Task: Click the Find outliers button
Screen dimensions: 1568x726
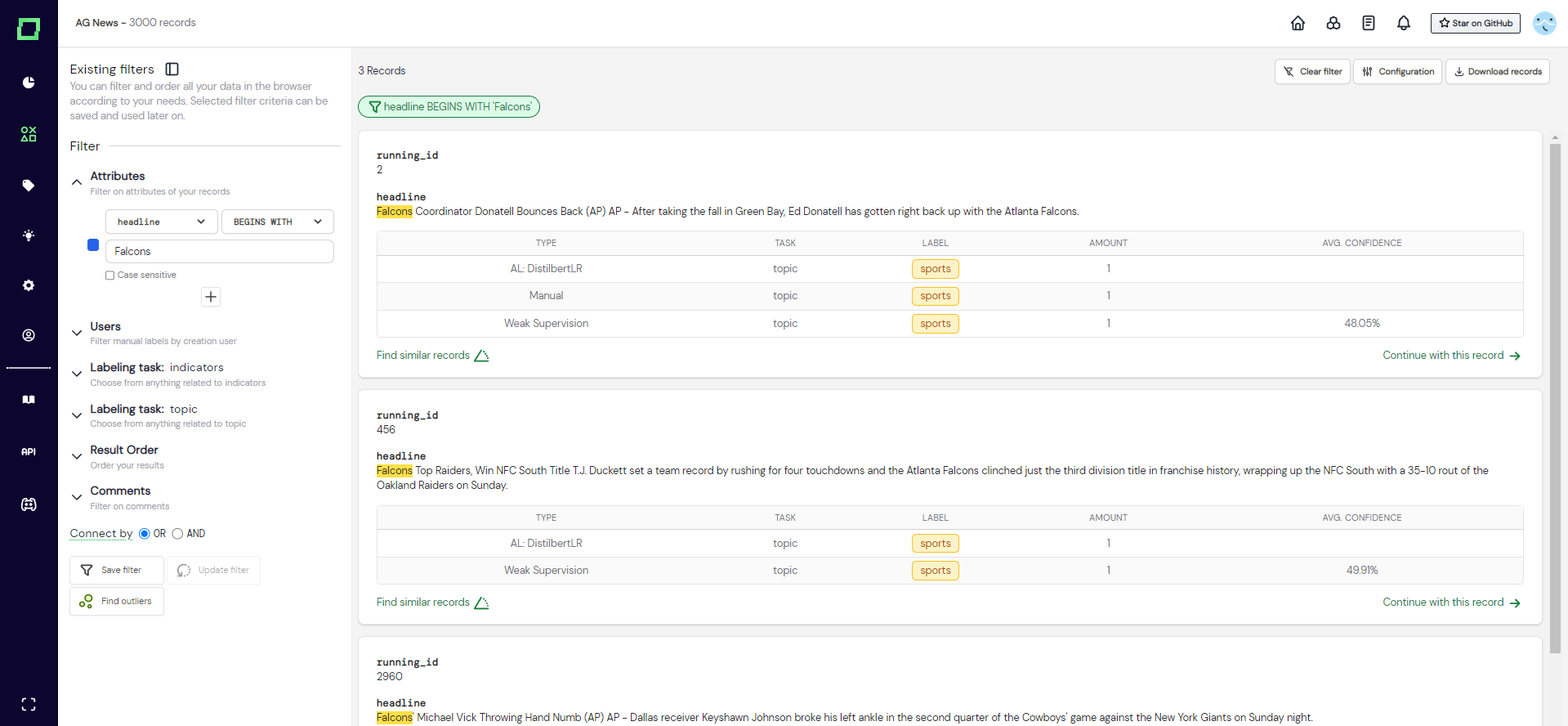Action: pos(117,602)
